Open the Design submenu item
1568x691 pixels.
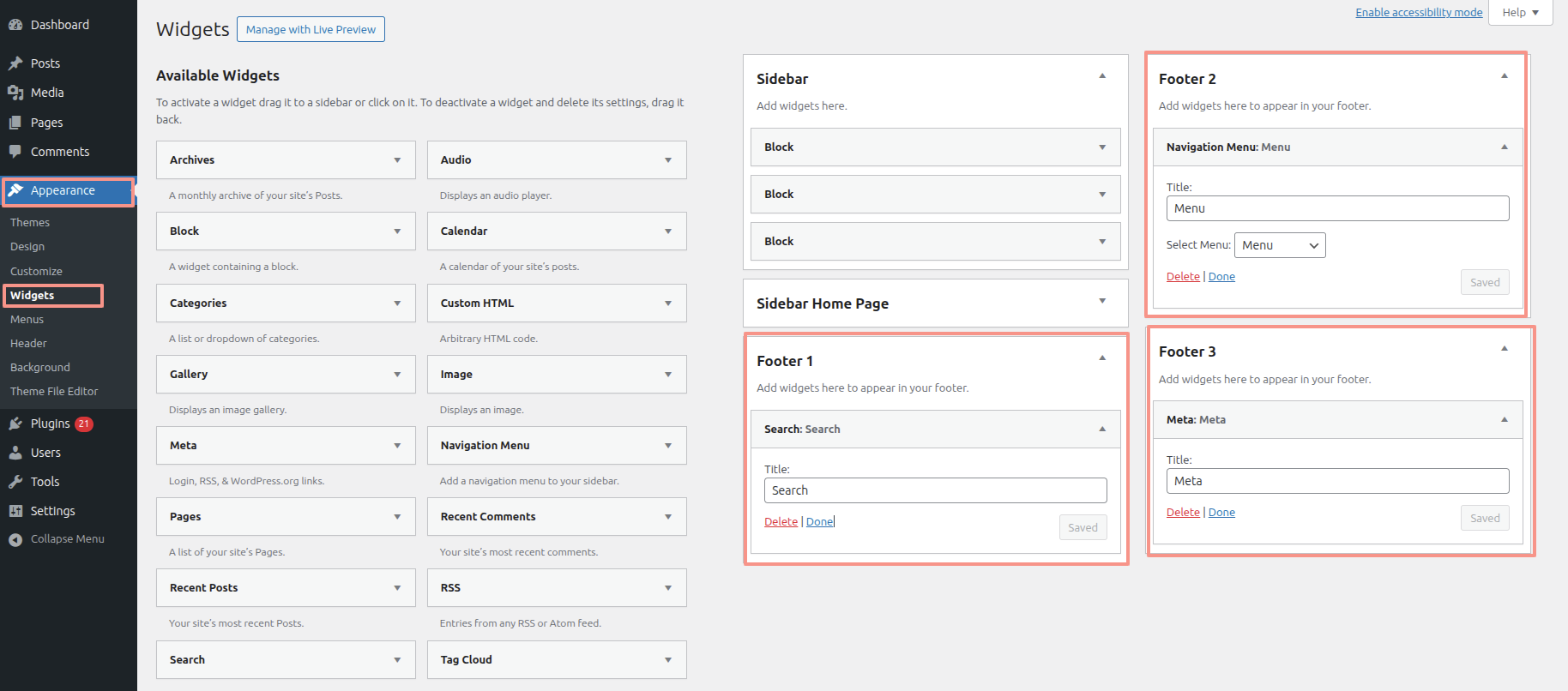point(27,247)
